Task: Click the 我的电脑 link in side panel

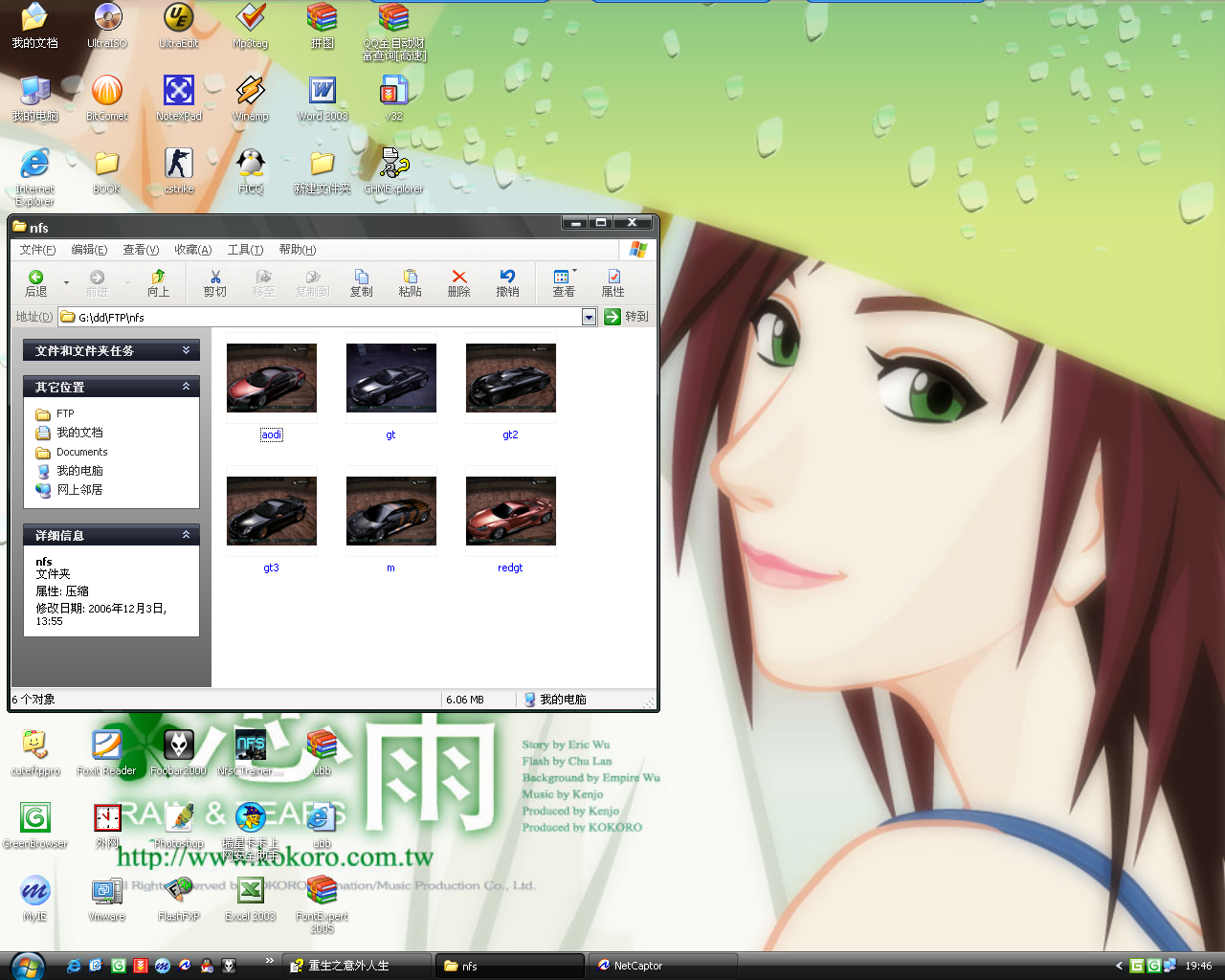Action: (x=79, y=471)
